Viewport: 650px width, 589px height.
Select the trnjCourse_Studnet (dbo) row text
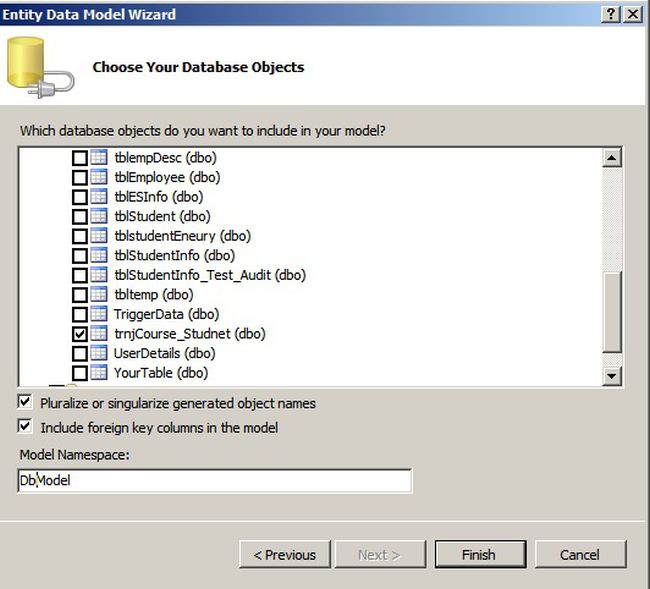tap(190, 334)
